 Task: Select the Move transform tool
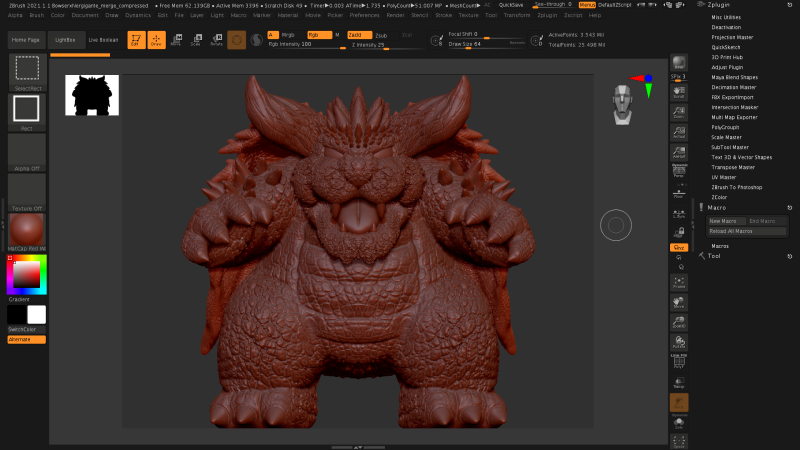click(x=176, y=39)
